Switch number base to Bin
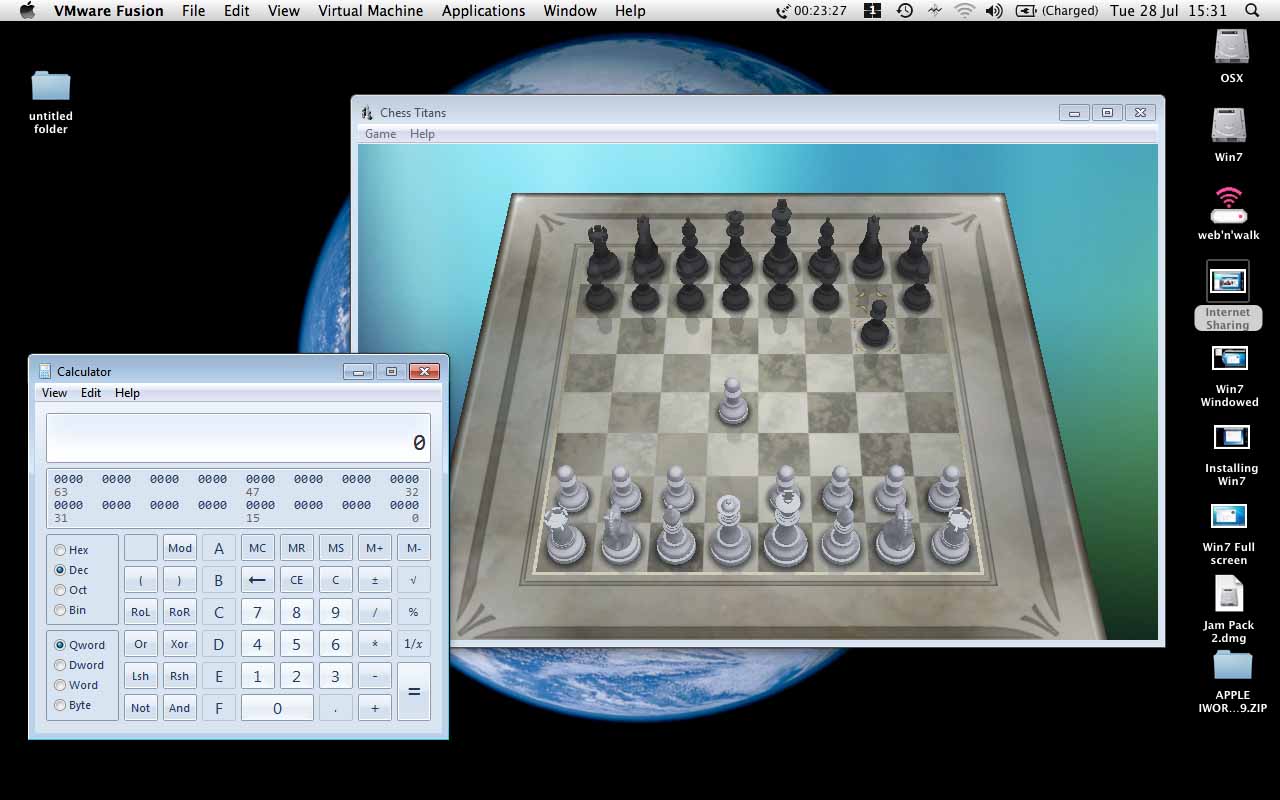 (61, 610)
